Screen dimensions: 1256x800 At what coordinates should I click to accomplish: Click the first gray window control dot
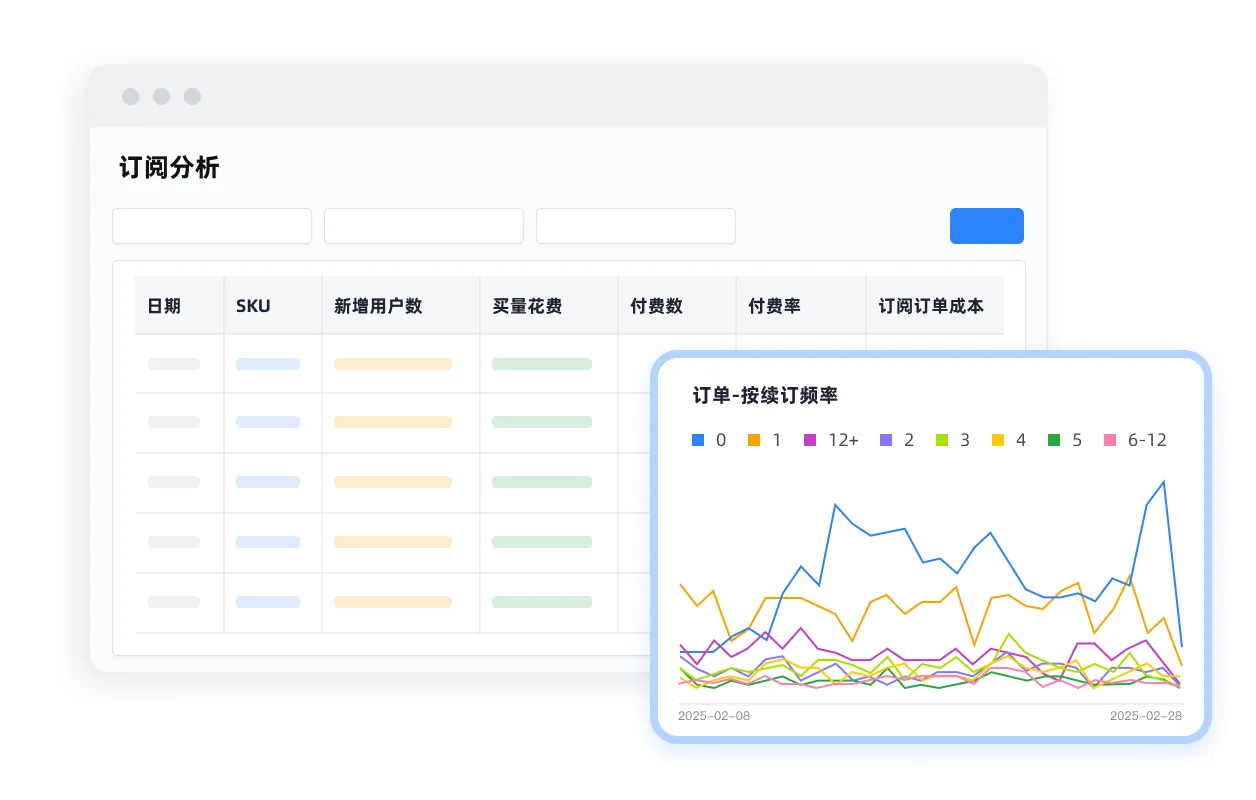[131, 97]
